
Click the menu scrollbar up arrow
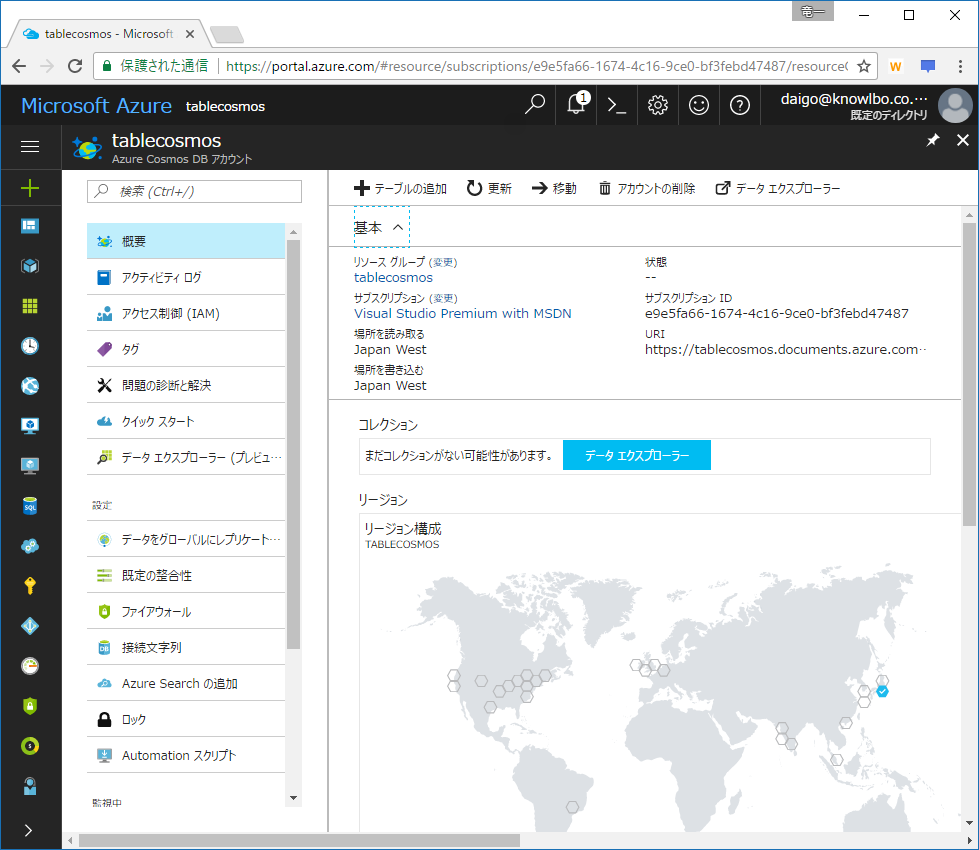coord(293,232)
